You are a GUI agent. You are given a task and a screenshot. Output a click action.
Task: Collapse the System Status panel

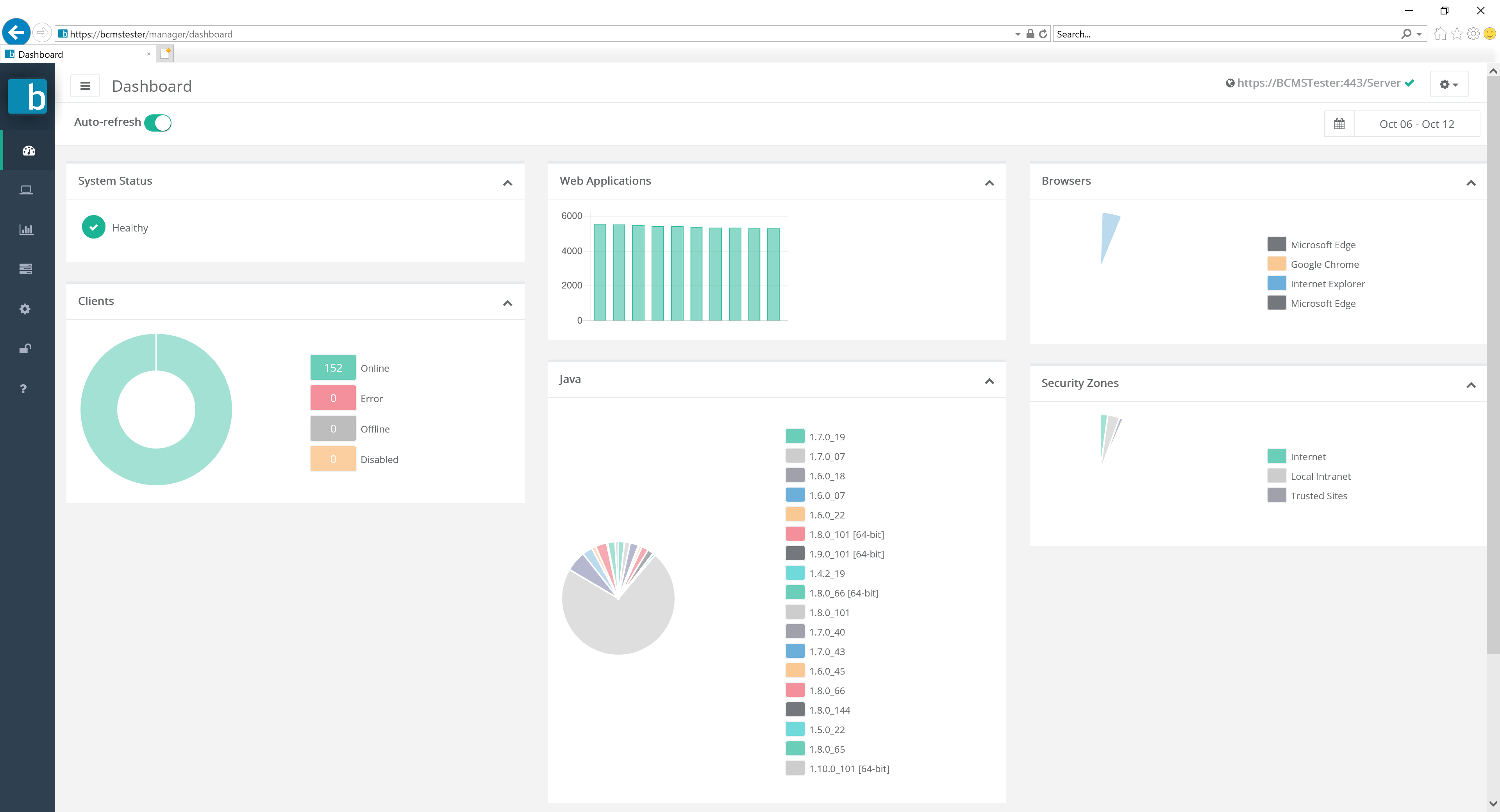(507, 183)
